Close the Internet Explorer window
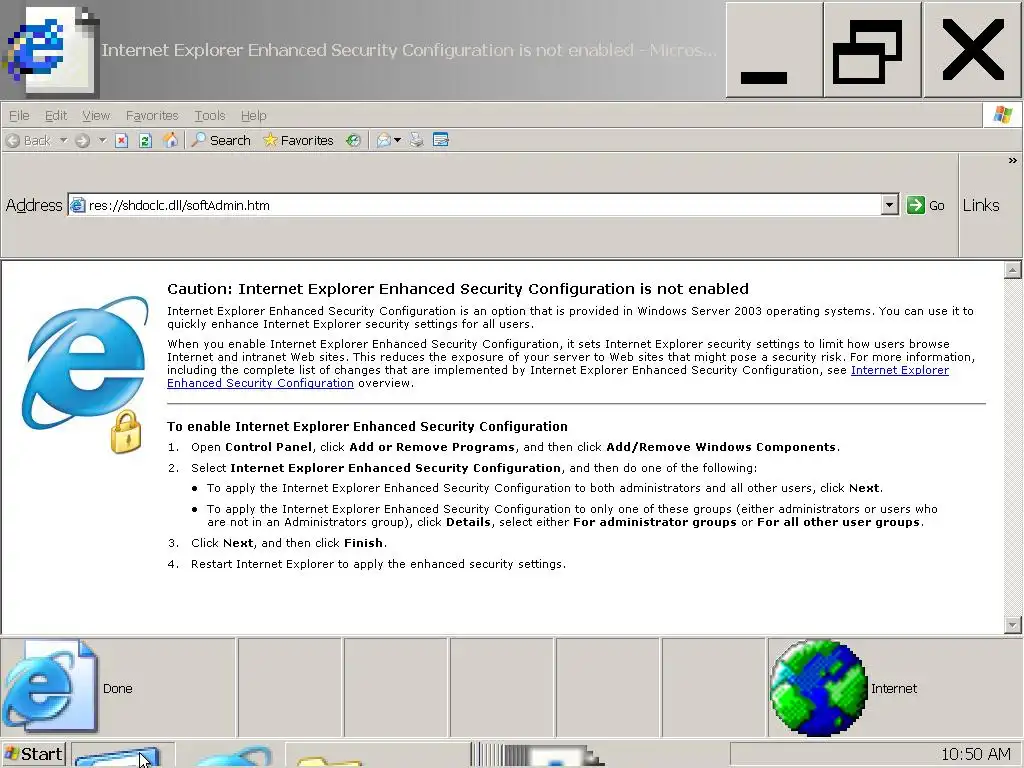 (972, 50)
